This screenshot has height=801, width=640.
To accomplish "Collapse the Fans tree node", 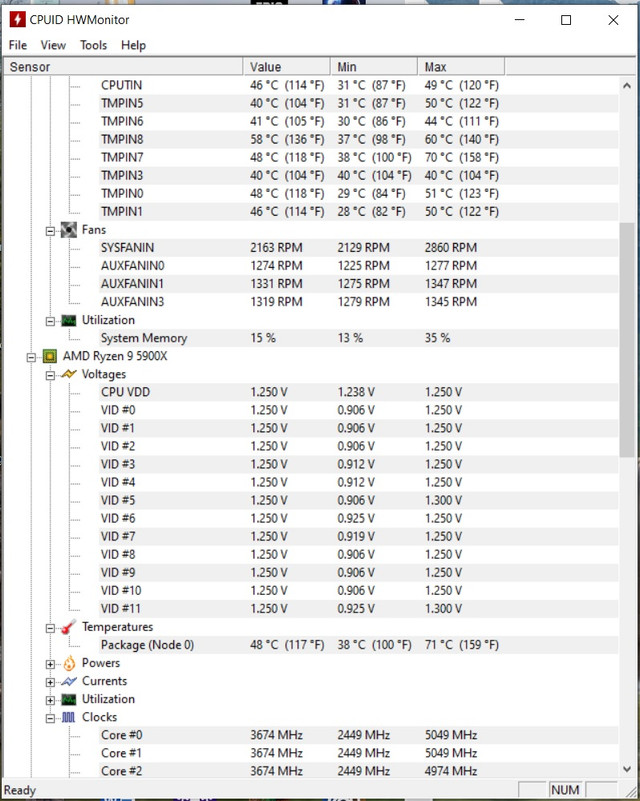I will [50, 230].
